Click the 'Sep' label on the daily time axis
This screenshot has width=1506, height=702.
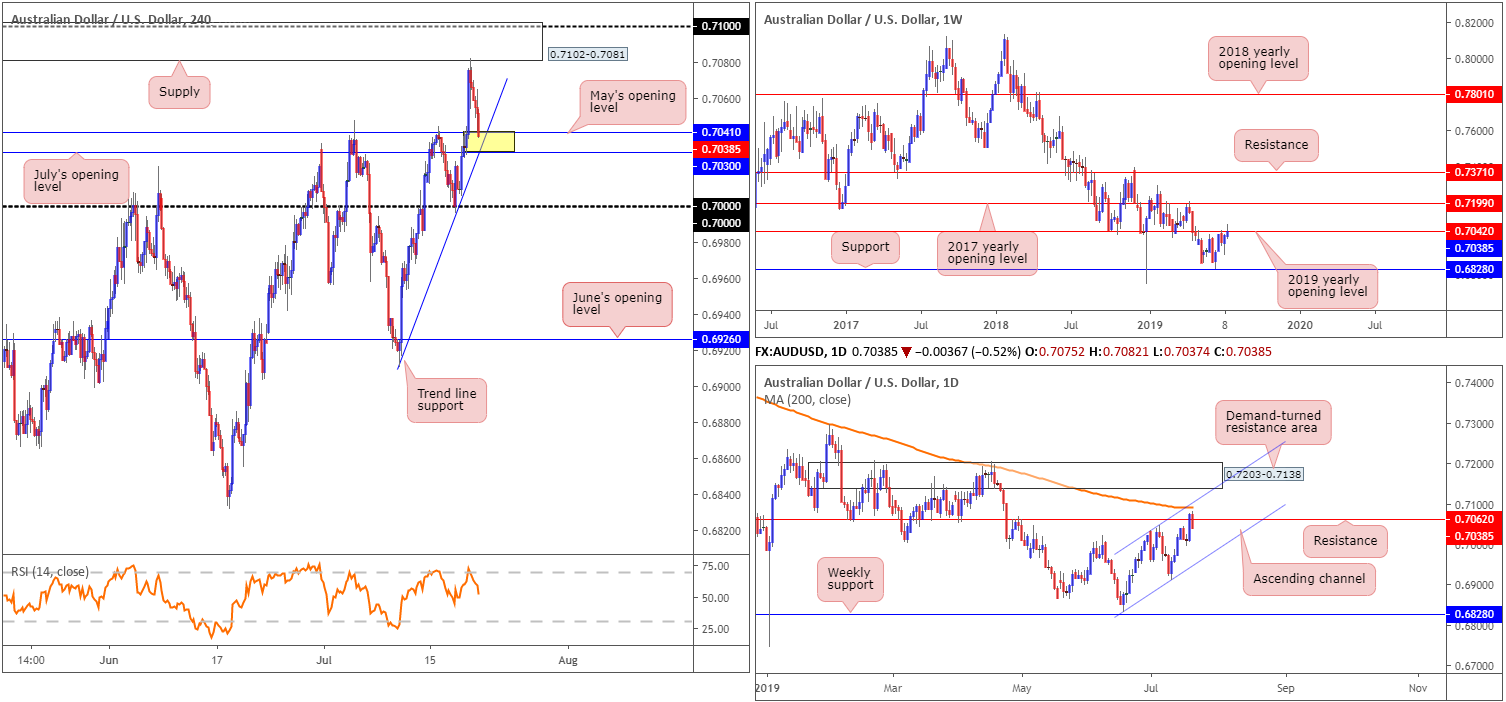pyautogui.click(x=1286, y=689)
